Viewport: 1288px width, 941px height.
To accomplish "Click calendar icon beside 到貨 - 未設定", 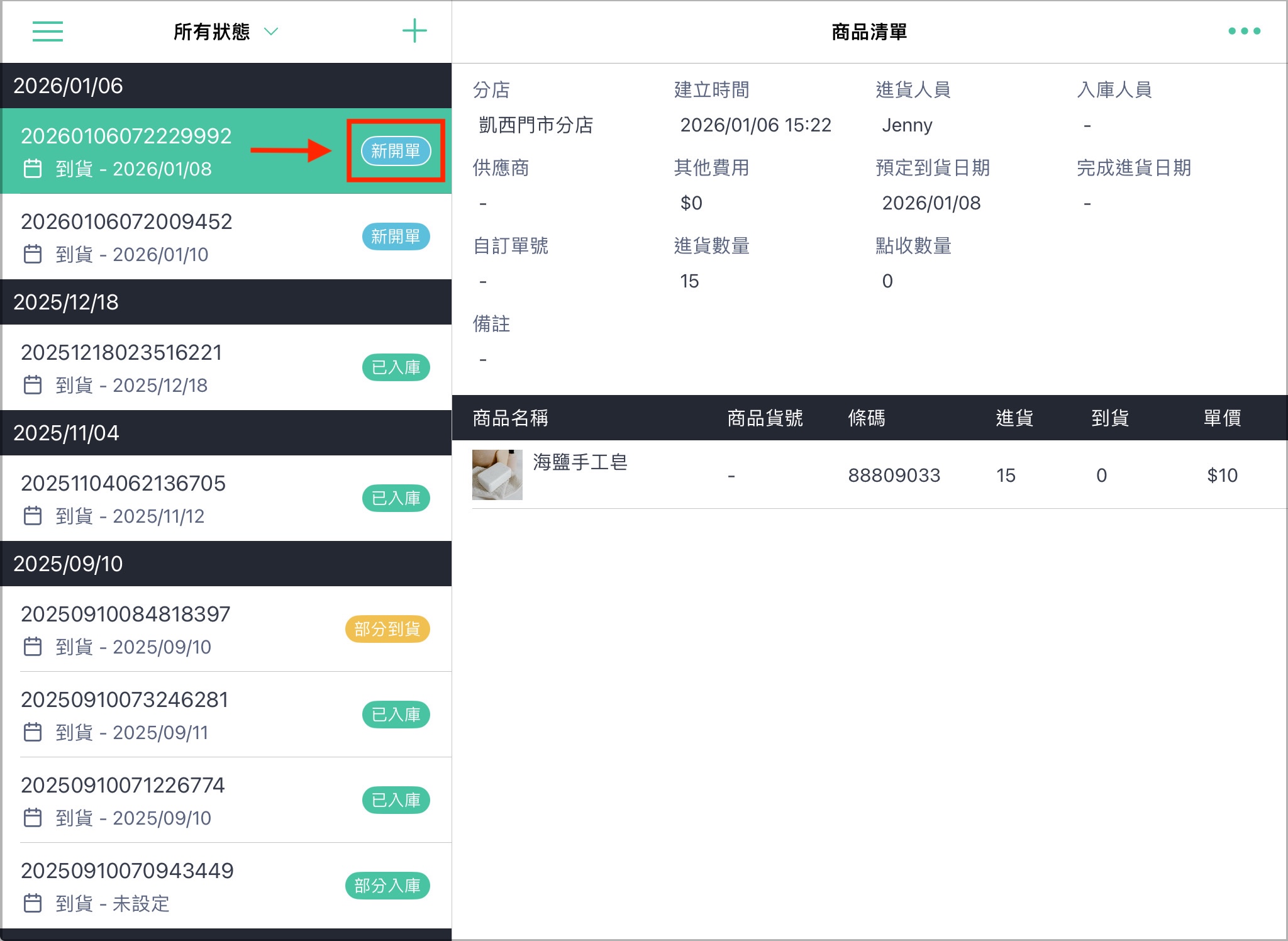I will (33, 903).
